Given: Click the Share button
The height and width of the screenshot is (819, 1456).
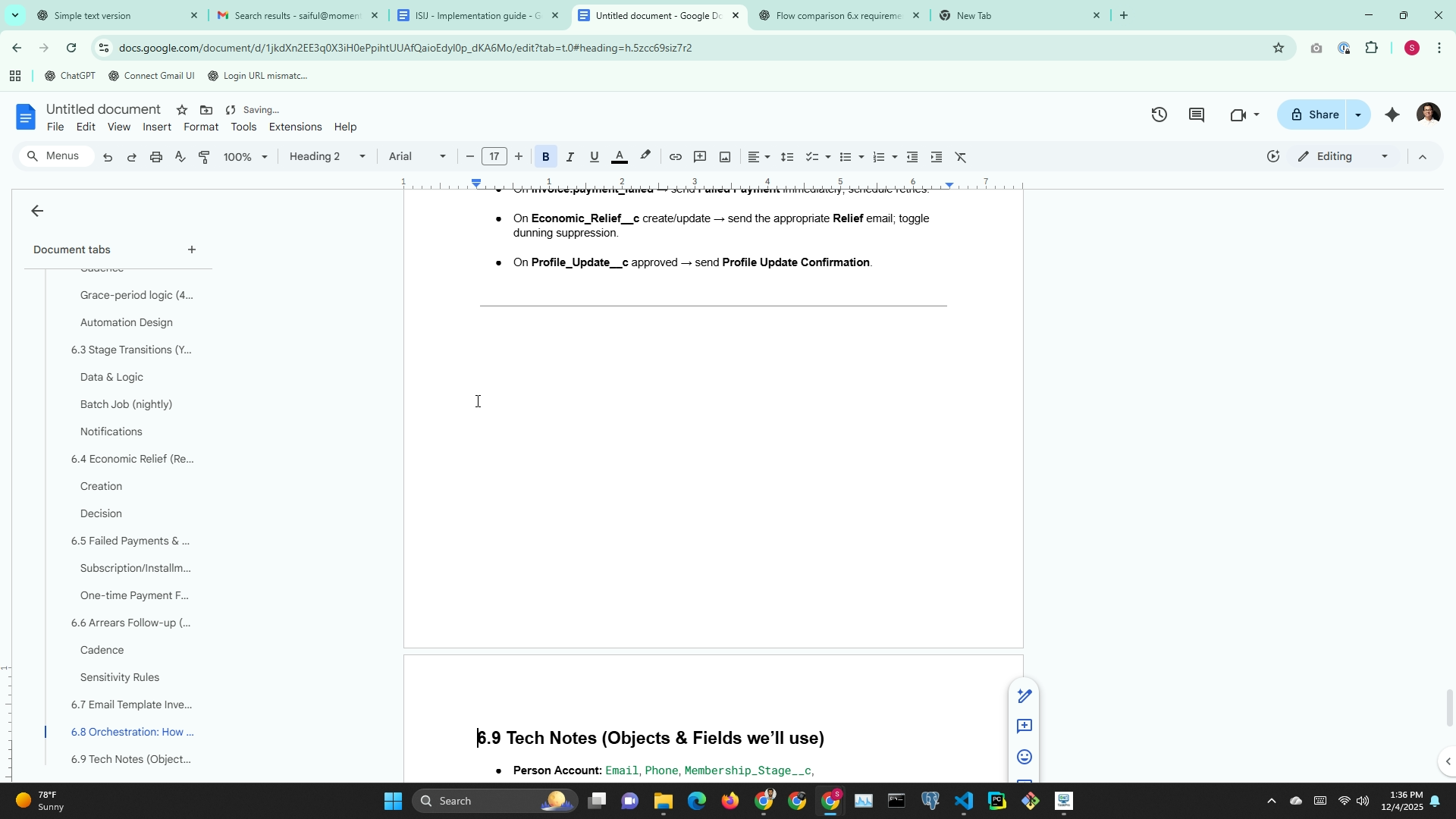Looking at the screenshot, I should pos(1315,115).
